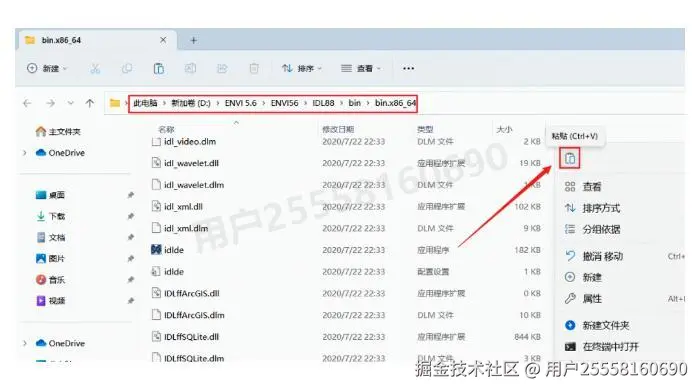The width and height of the screenshot is (700, 391).
Task: Open recent locations dropdown chevron
Action: [x=71, y=103]
